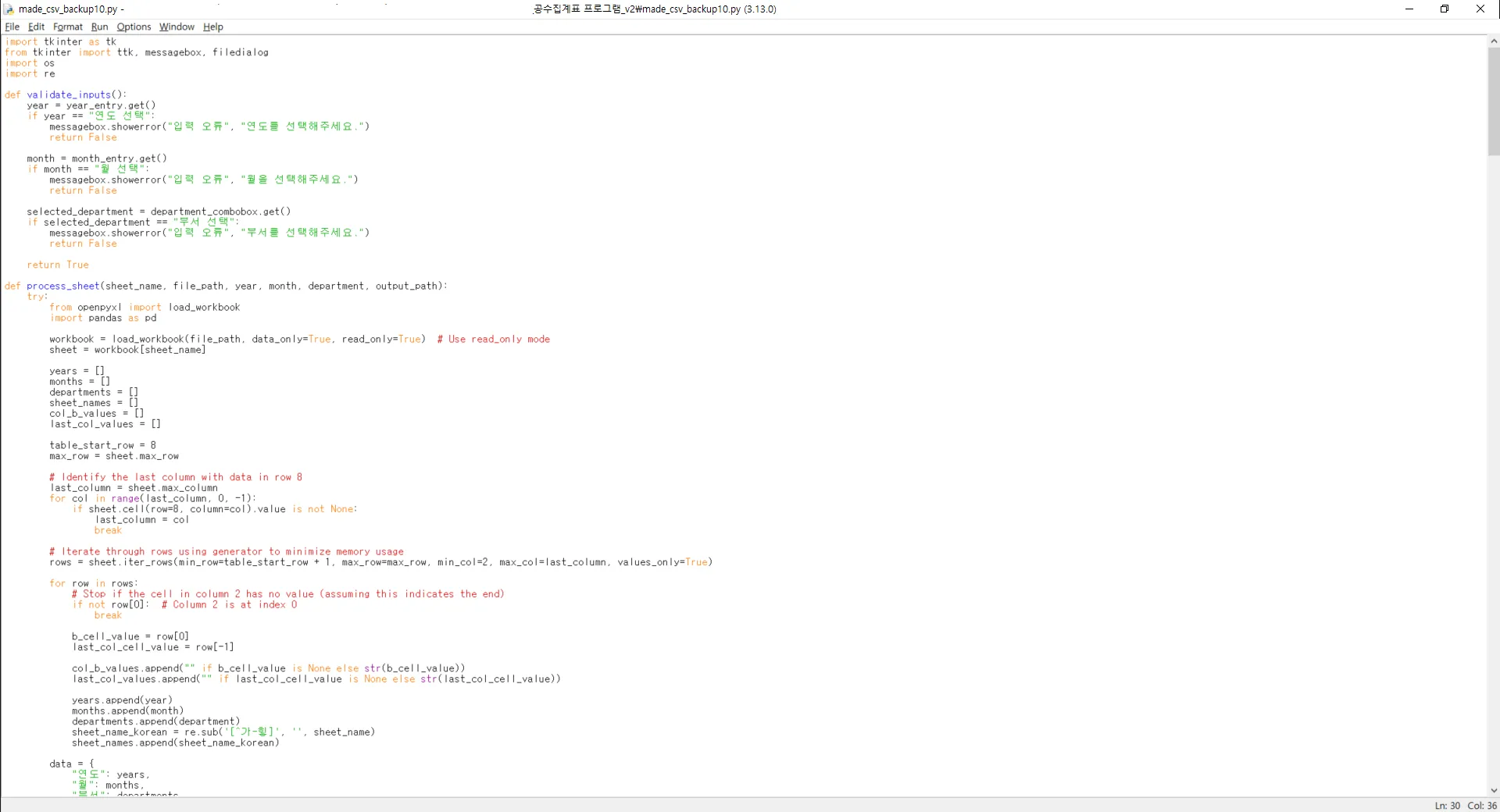Open the Format menu
This screenshot has width=1500, height=812.
coord(67,27)
